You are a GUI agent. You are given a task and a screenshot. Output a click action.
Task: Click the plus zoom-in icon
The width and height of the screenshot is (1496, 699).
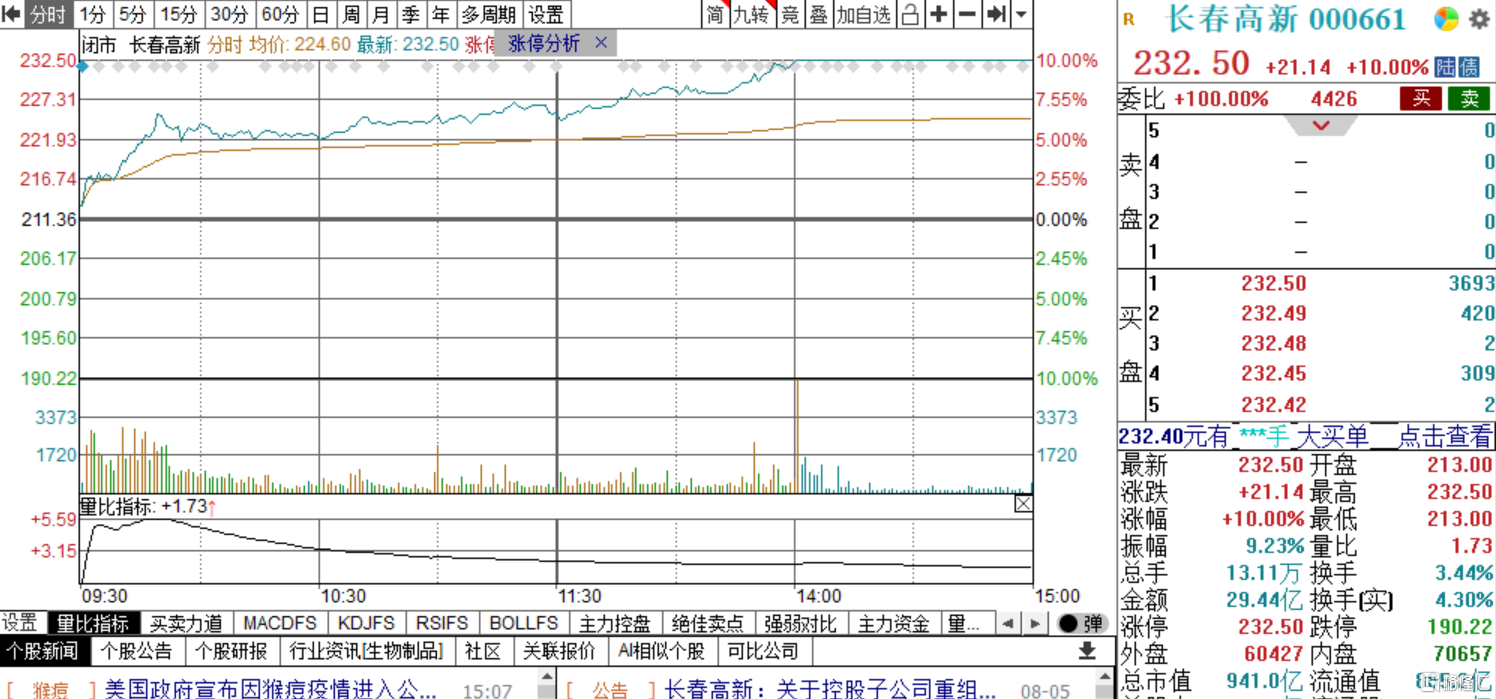point(939,15)
